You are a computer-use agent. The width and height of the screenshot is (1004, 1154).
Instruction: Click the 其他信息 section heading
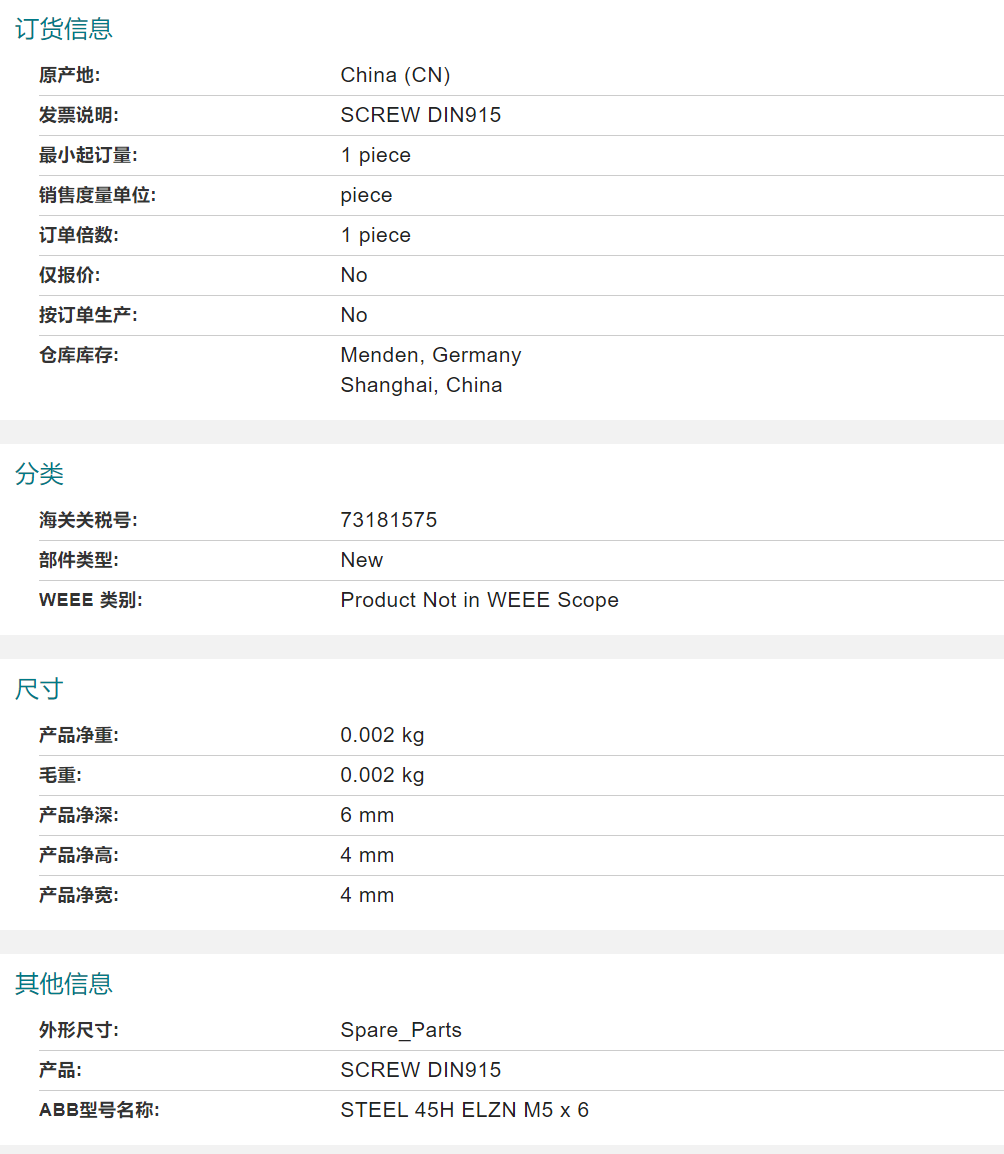63,984
